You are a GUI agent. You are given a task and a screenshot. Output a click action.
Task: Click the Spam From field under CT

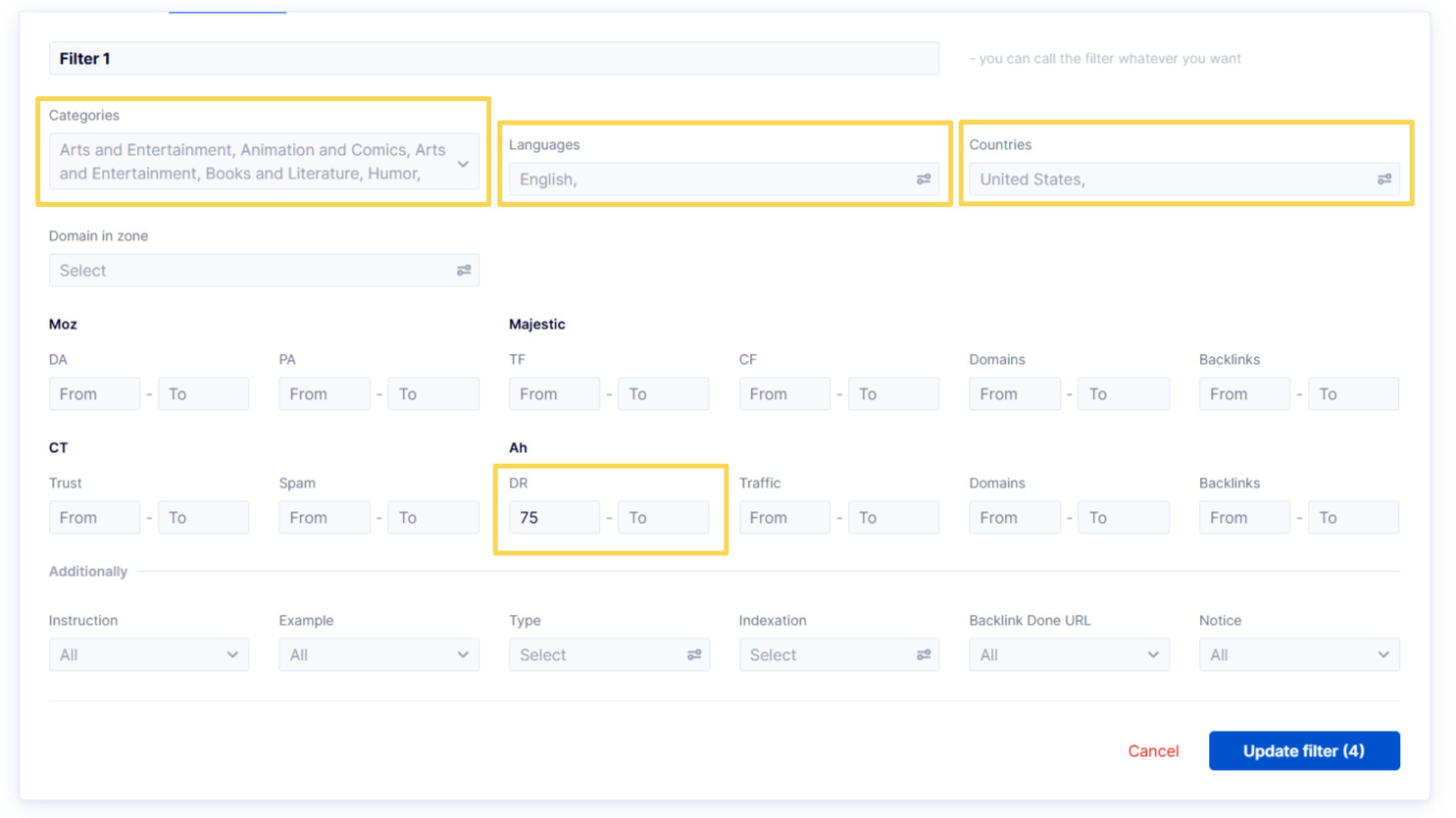coord(325,517)
